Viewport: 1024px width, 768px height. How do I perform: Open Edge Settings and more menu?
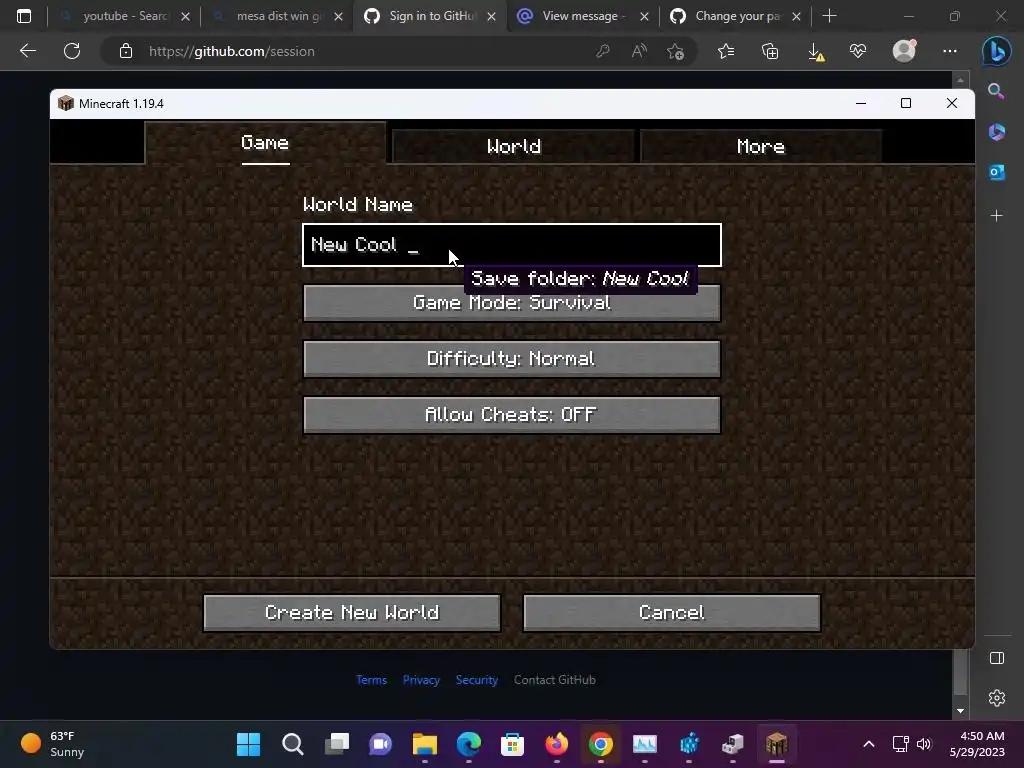click(950, 51)
